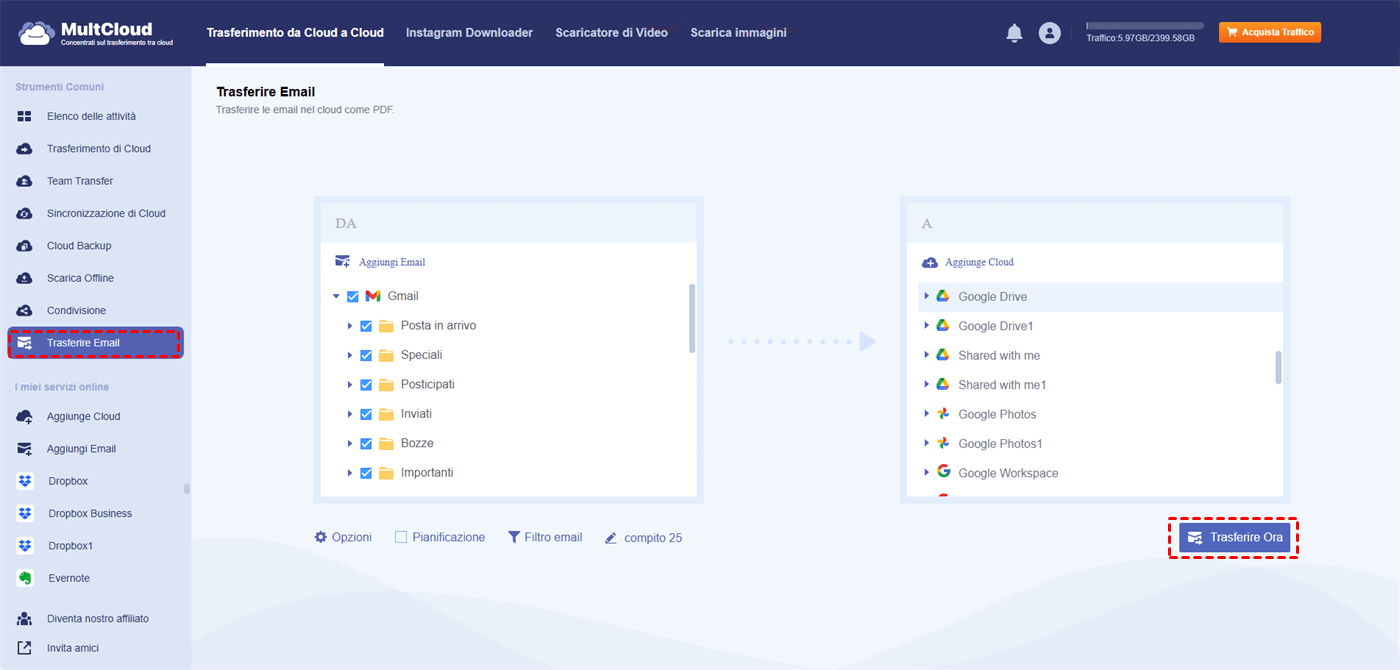Screen dimensions: 1400x670
Task: Expand the Inviati folder arrow
Action: point(350,414)
